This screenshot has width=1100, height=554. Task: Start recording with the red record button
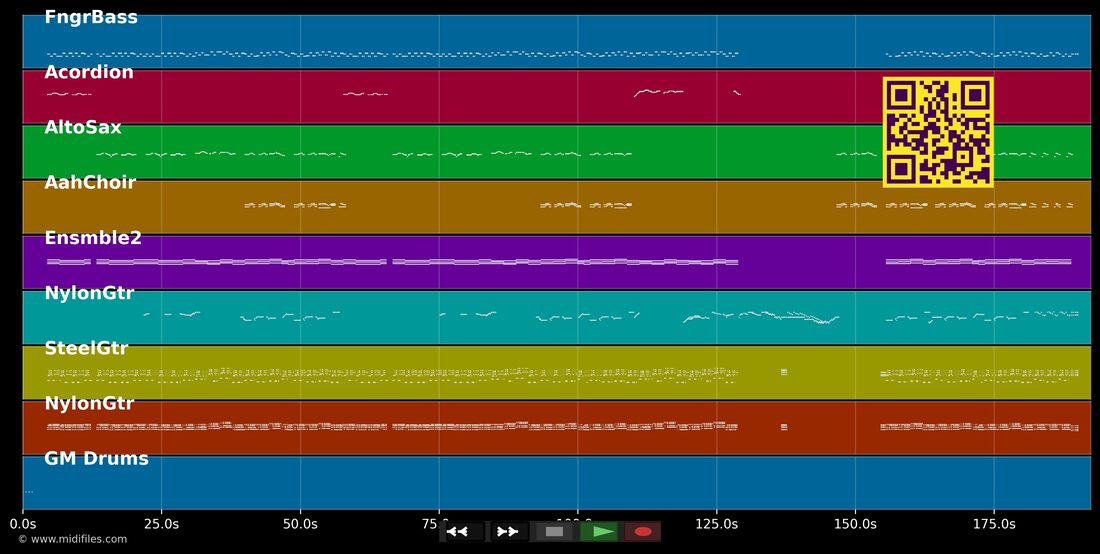point(643,532)
